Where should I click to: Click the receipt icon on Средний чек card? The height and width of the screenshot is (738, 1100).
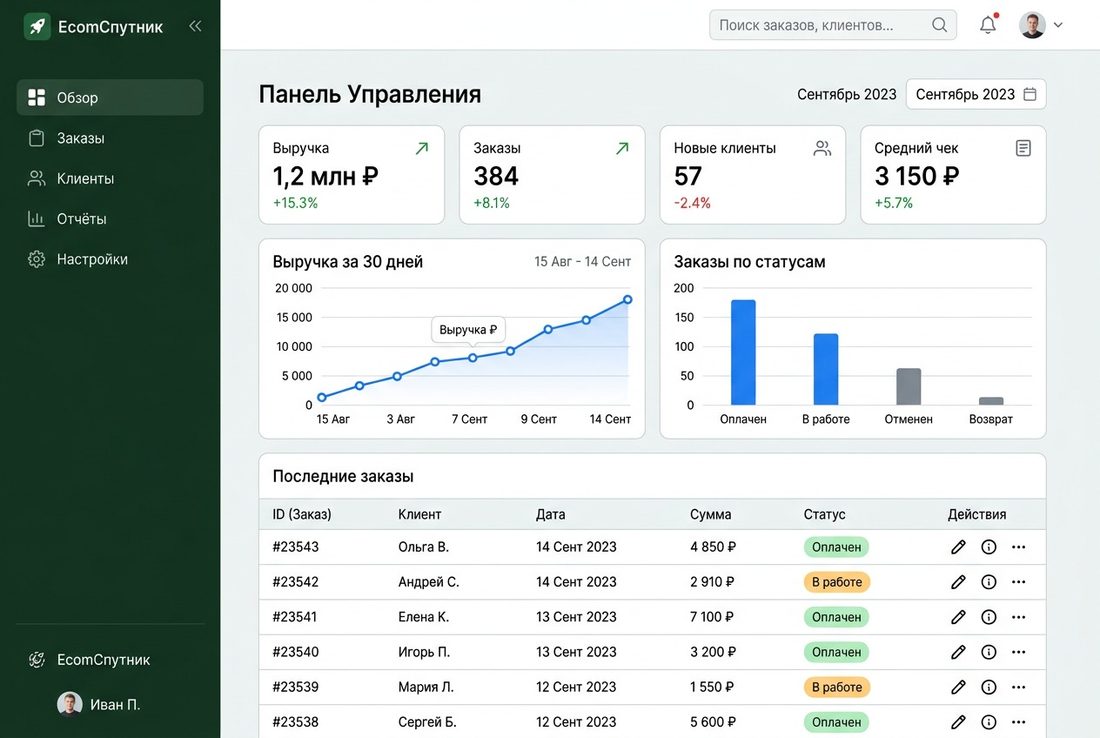click(x=1024, y=148)
